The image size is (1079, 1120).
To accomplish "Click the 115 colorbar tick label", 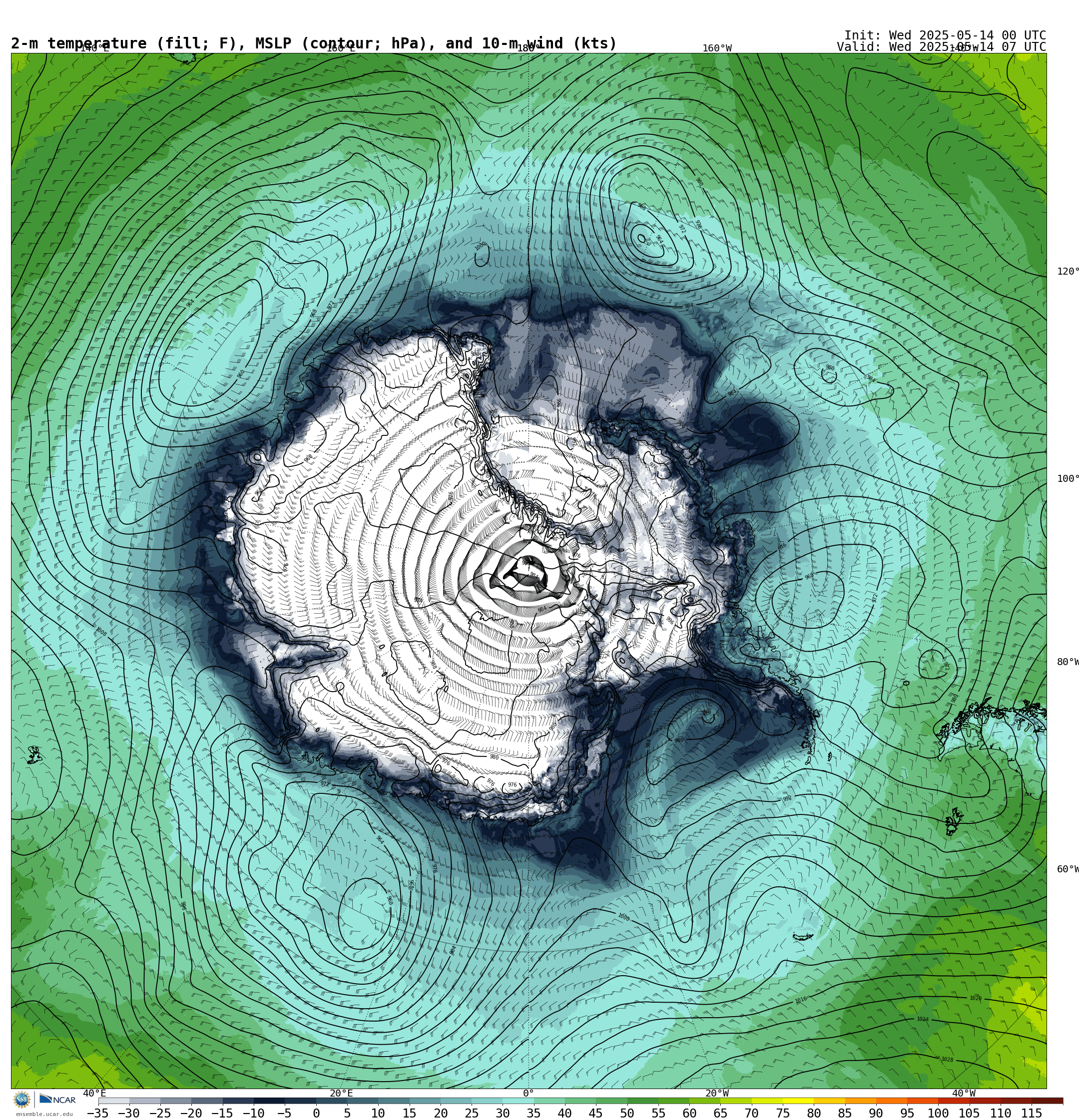I will (x=1032, y=1113).
